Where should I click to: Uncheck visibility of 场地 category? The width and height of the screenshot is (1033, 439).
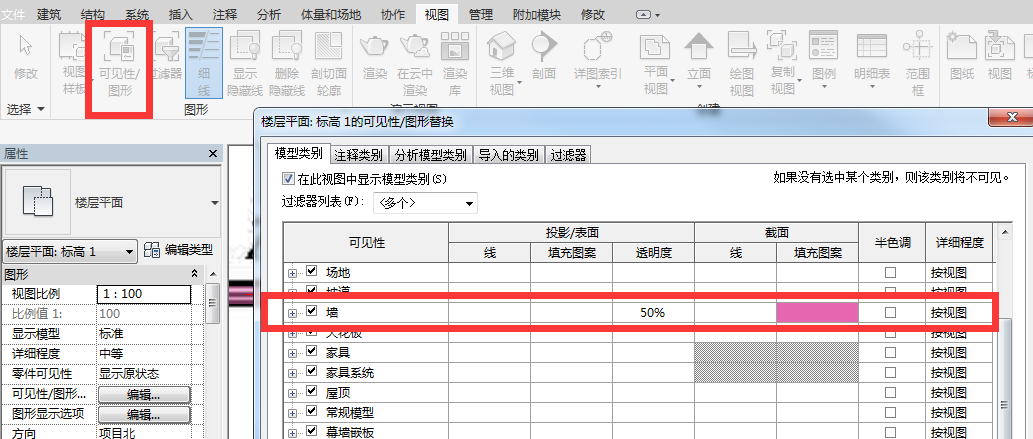(x=312, y=272)
